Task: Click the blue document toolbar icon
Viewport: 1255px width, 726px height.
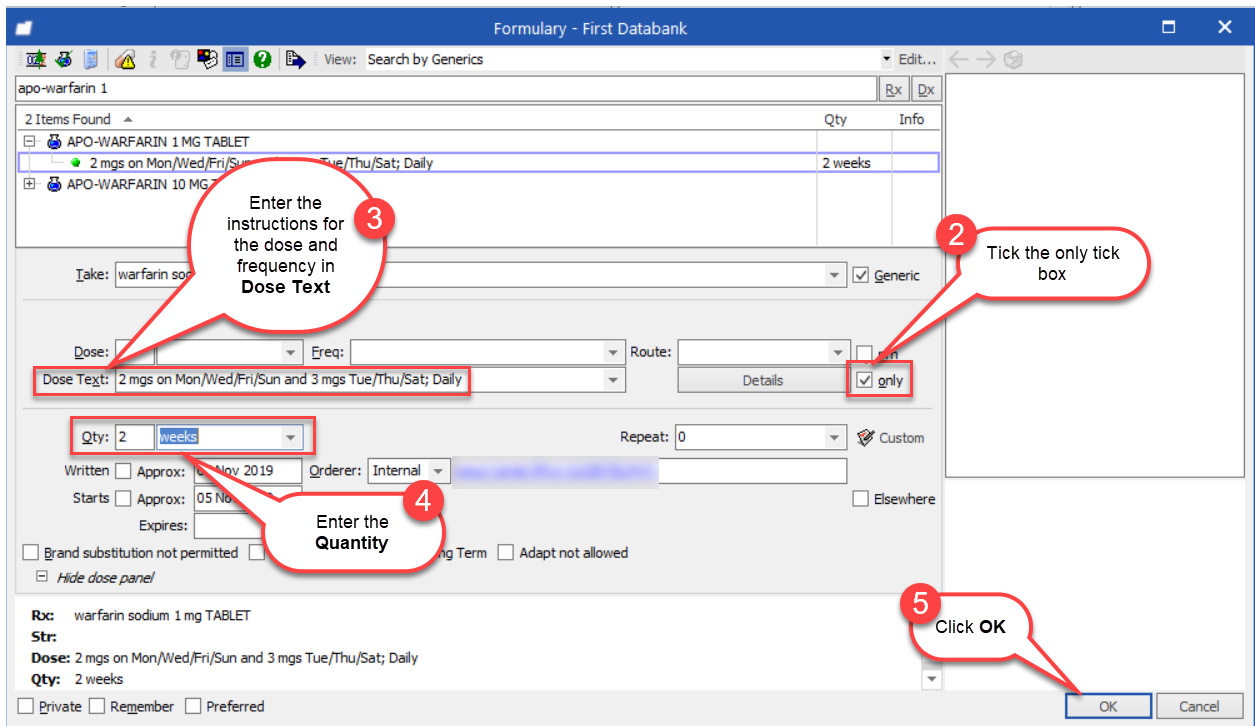Action: pyautogui.click(x=91, y=60)
